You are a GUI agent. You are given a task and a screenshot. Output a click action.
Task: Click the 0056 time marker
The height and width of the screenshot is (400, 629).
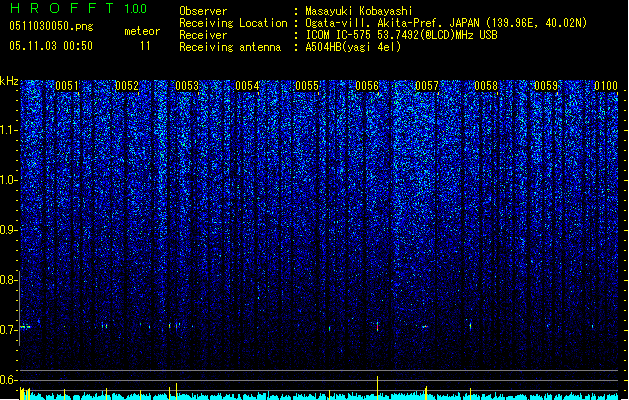tap(367, 86)
